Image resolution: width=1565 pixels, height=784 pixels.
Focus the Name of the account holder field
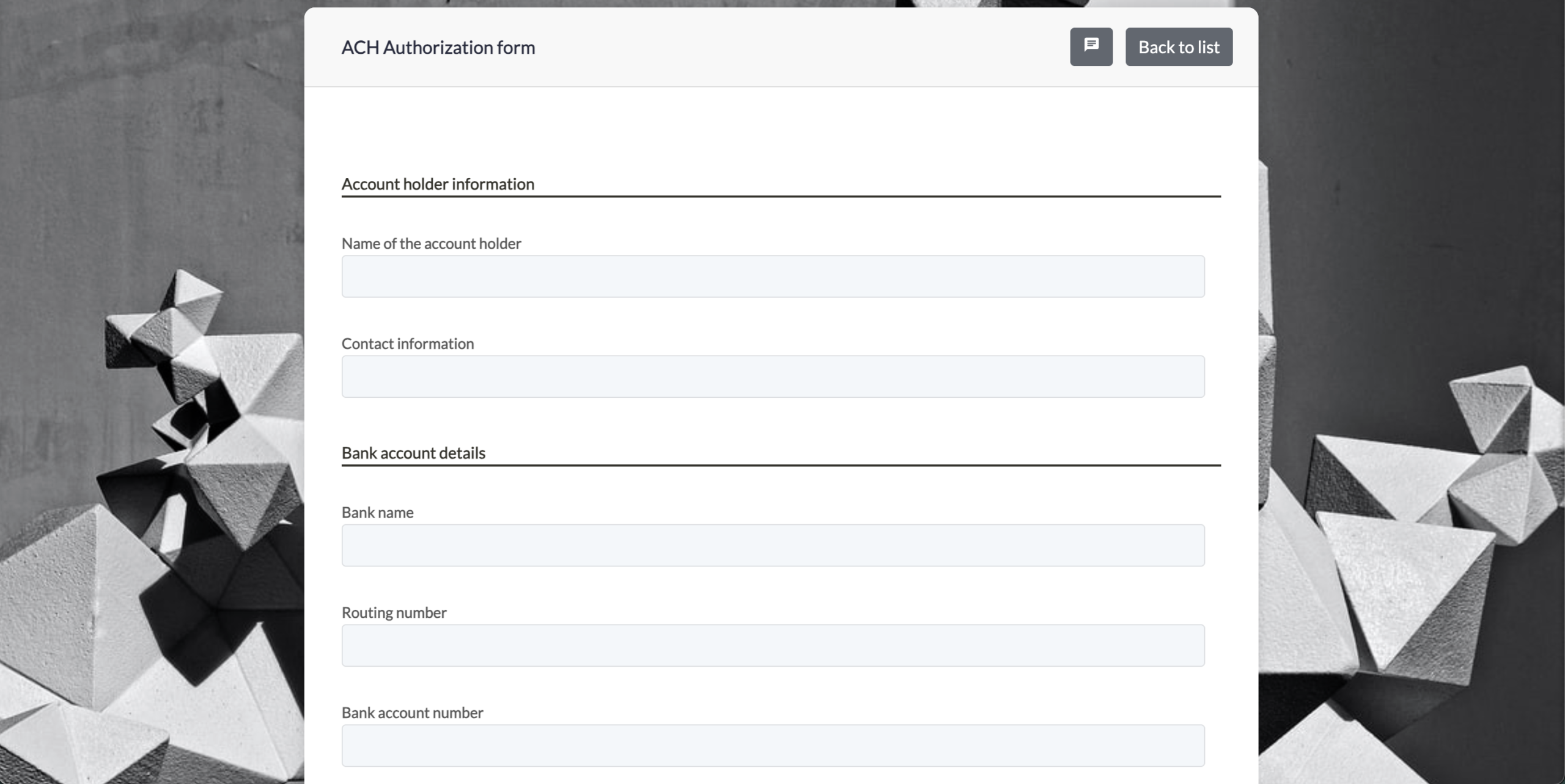[773, 276]
